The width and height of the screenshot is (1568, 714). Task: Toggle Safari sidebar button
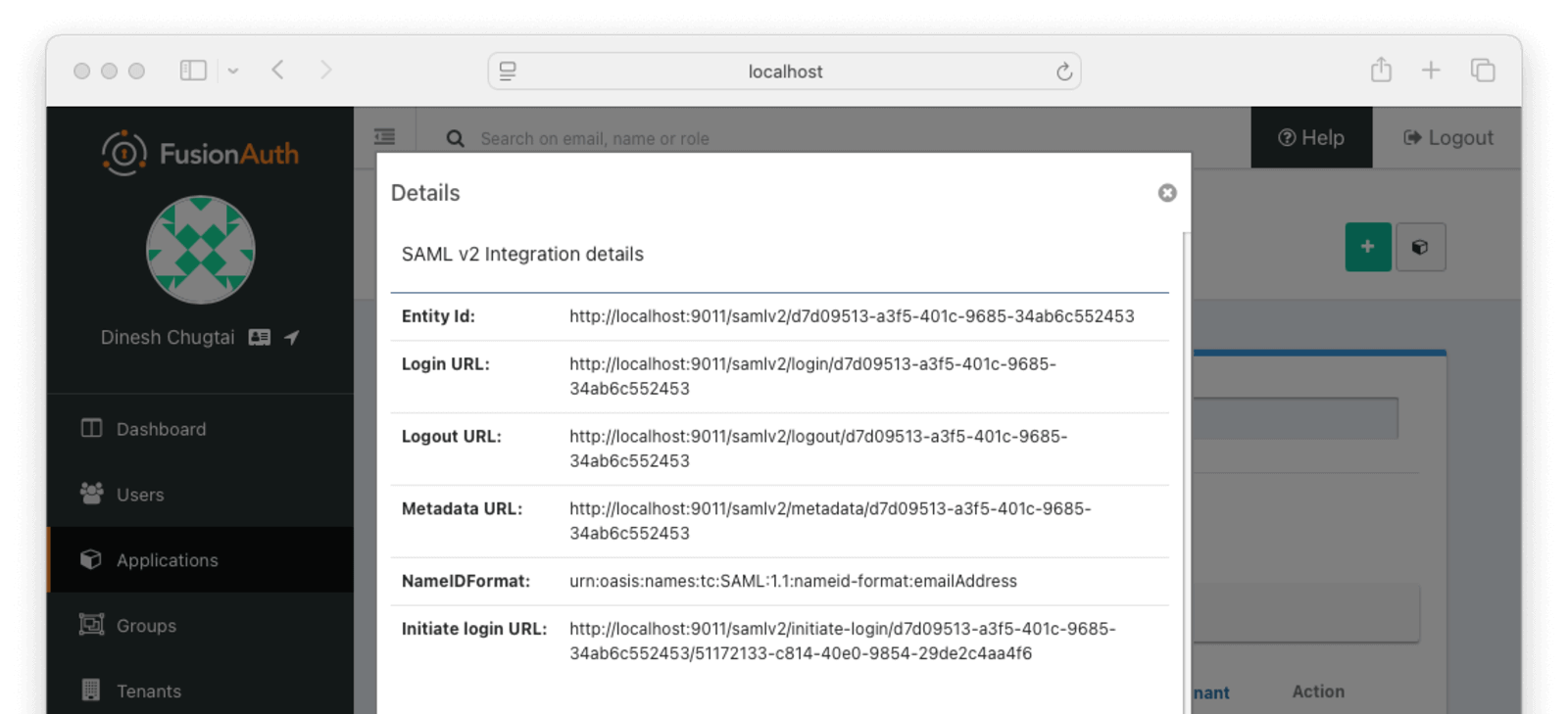193,71
